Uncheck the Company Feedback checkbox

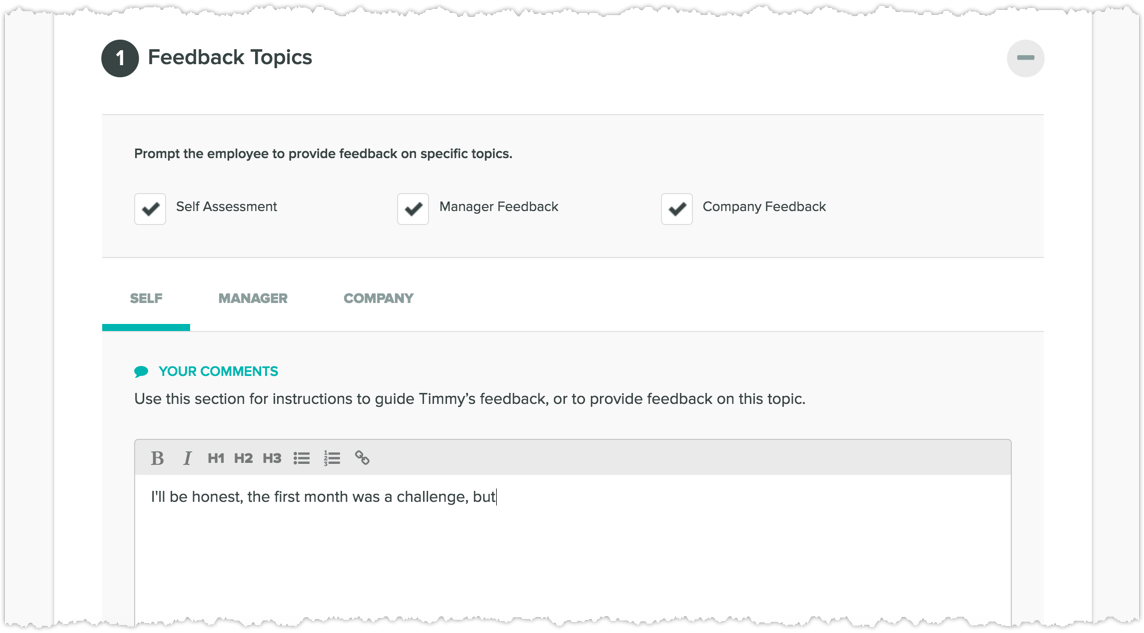click(x=676, y=209)
